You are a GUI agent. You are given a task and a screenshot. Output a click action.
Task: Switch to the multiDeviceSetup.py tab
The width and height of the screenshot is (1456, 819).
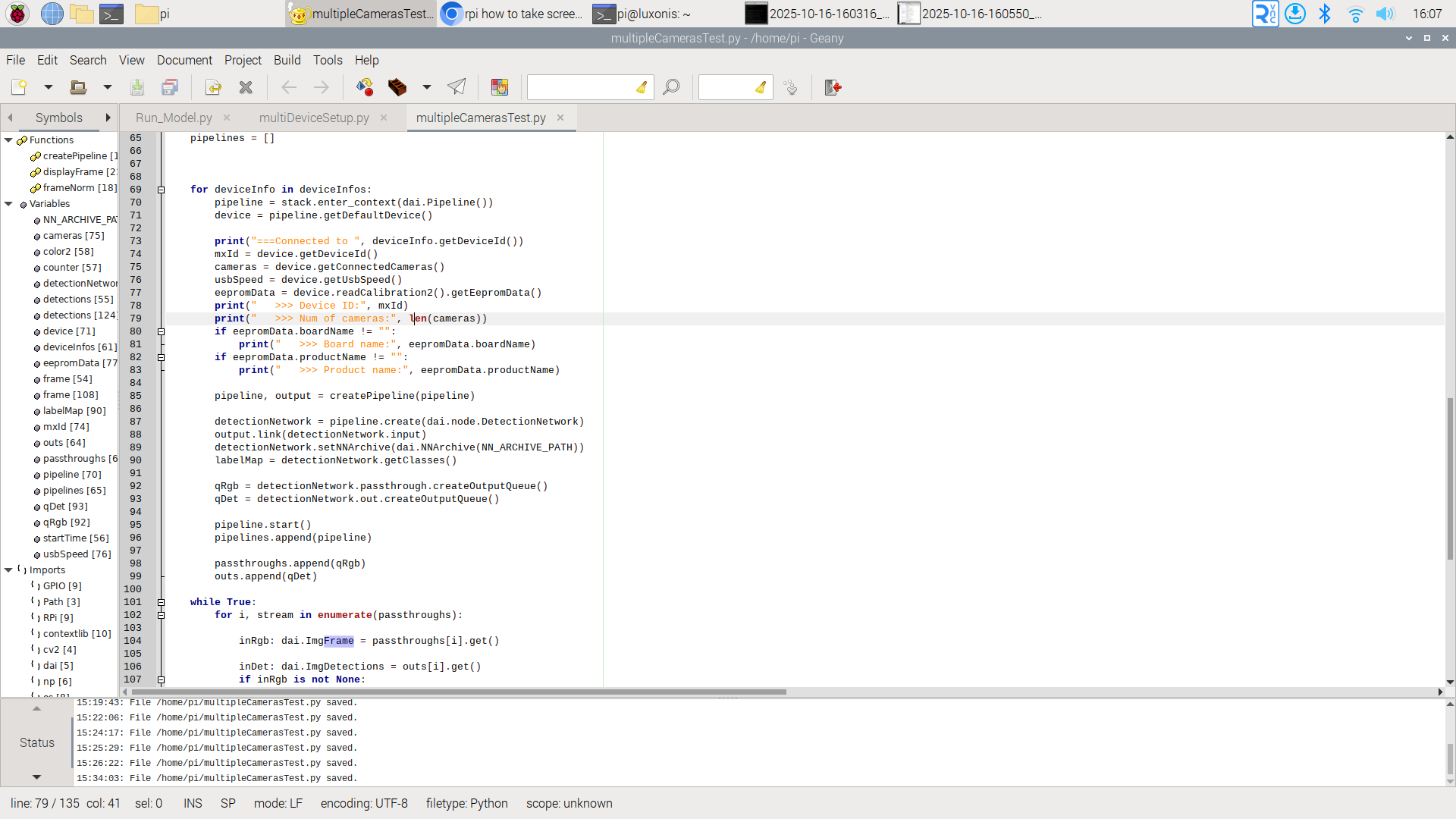tap(314, 118)
